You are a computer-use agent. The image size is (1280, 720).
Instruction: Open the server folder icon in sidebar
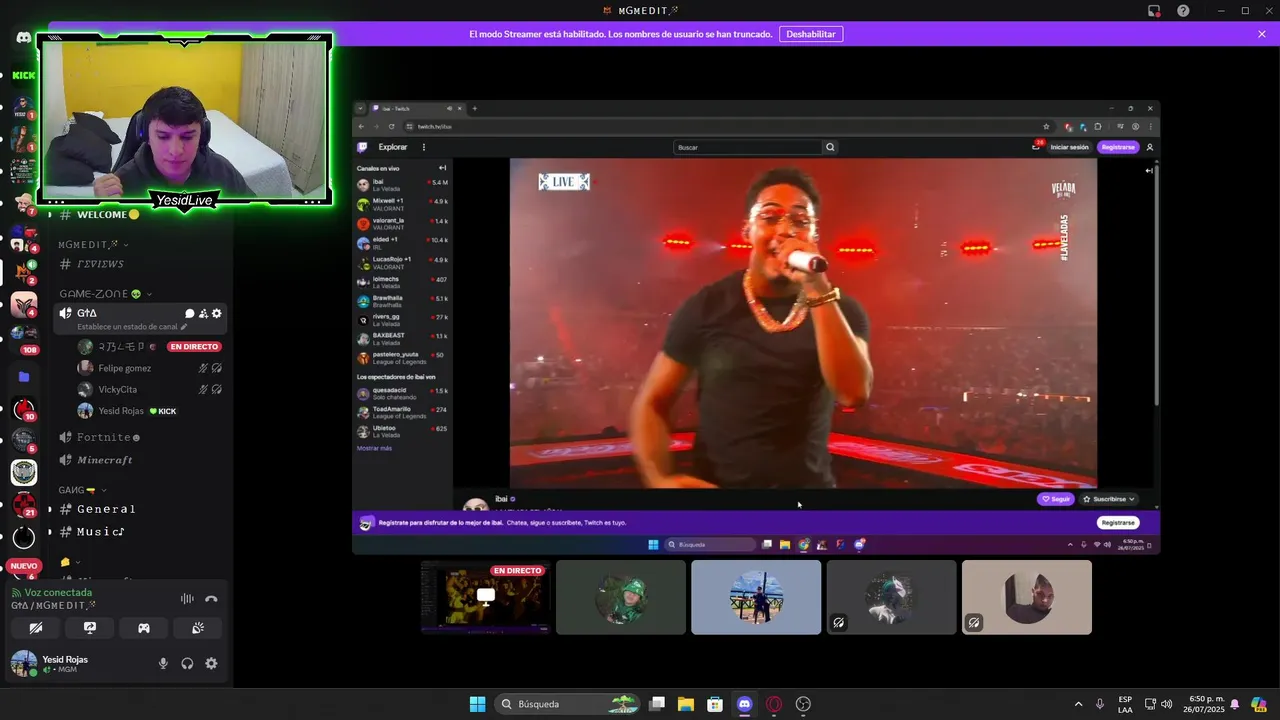click(x=24, y=377)
